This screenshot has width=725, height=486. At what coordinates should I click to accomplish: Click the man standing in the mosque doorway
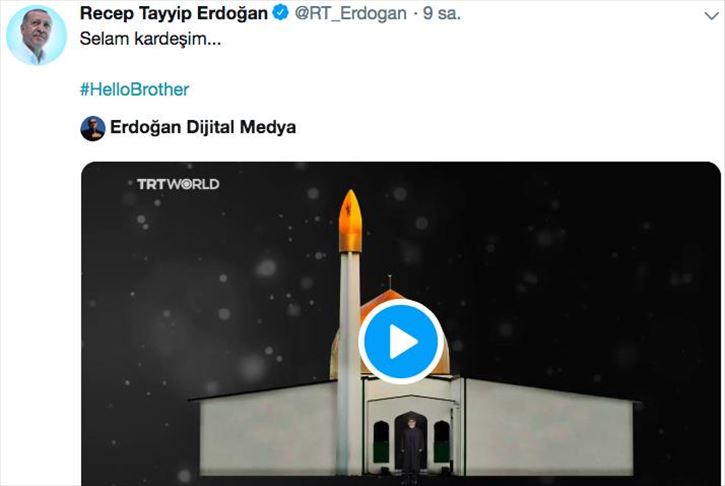pos(412,445)
